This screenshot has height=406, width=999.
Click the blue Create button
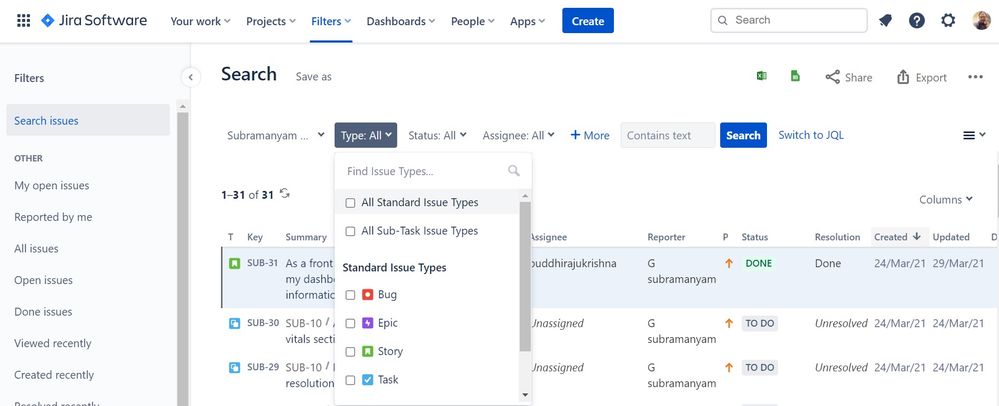click(588, 21)
